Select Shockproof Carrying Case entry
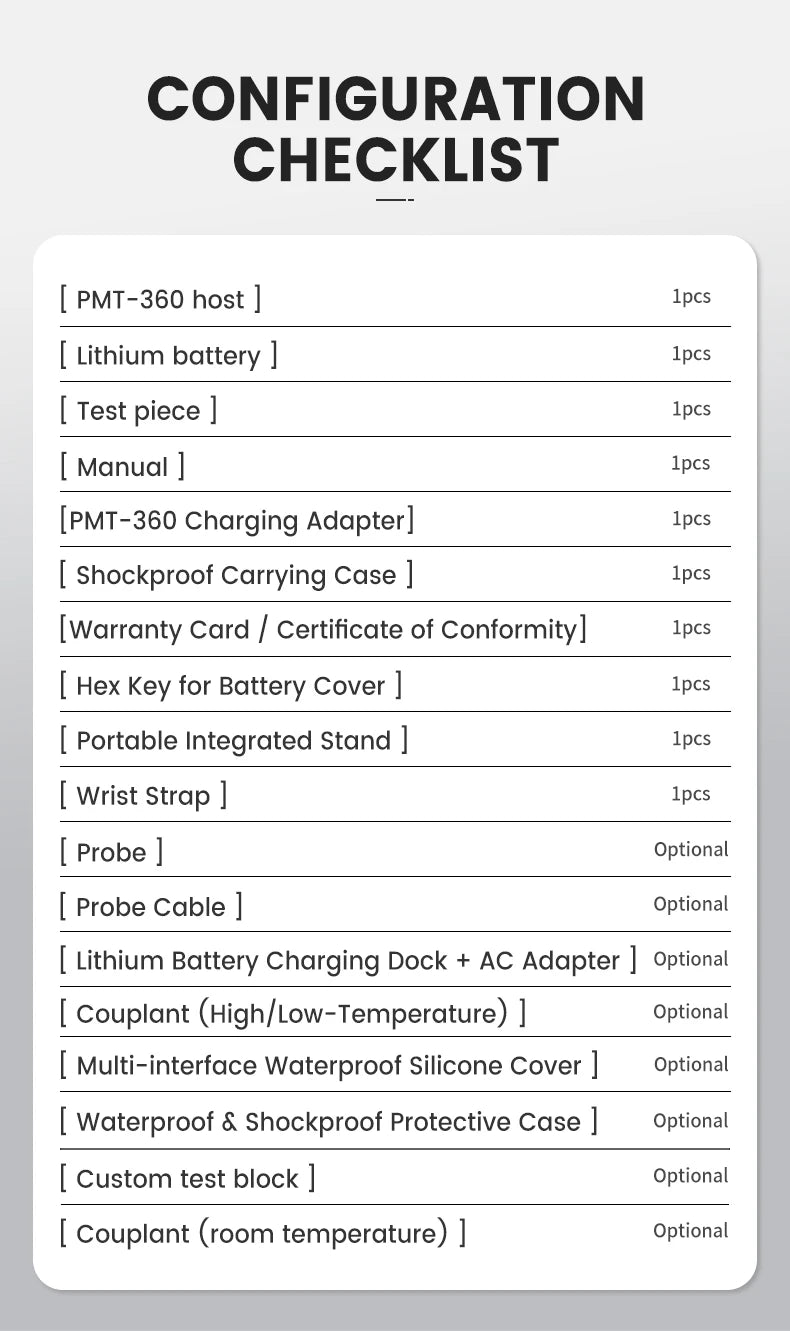The image size is (790, 1331). coord(236,575)
